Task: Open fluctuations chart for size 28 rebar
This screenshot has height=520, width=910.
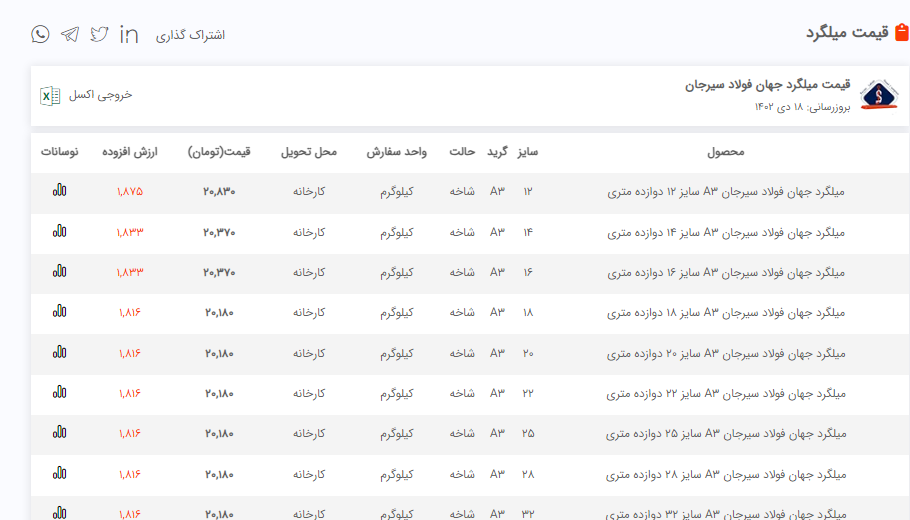Action: point(60,472)
